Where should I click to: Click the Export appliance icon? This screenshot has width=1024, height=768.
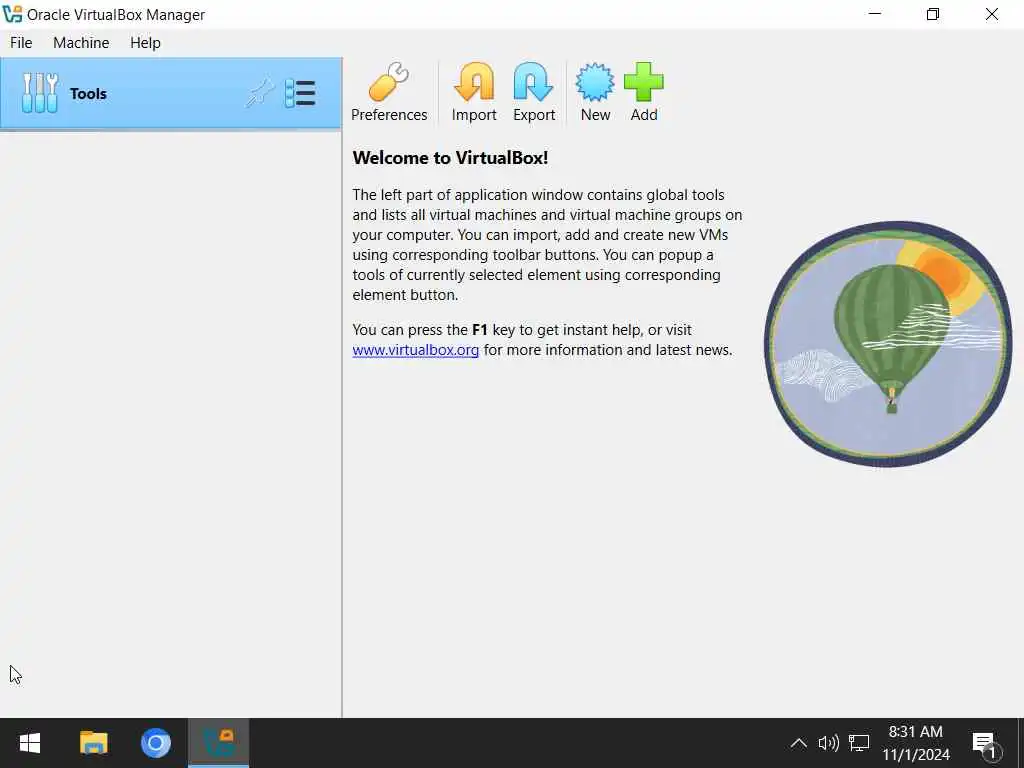[x=534, y=92]
